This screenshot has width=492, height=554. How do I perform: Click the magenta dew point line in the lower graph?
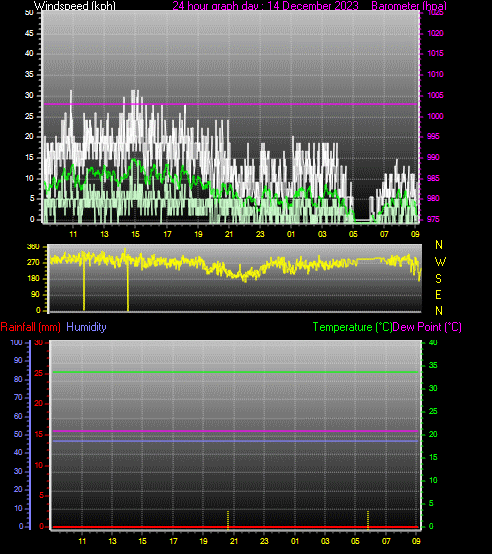click(236, 431)
